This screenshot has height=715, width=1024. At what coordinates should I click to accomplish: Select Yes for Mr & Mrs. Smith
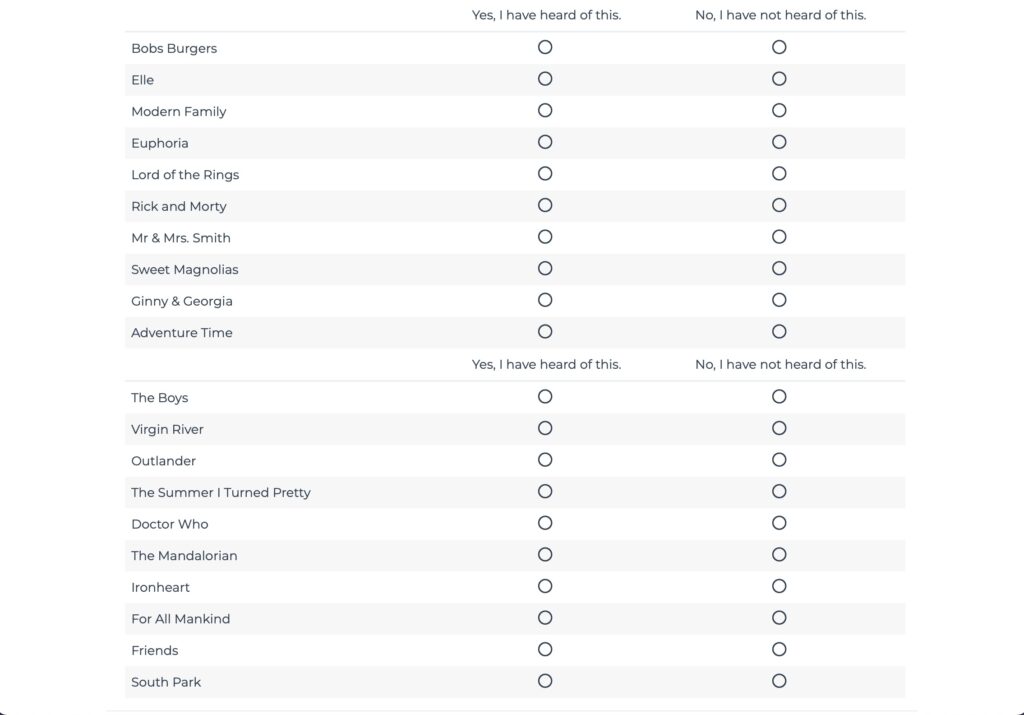click(x=545, y=237)
